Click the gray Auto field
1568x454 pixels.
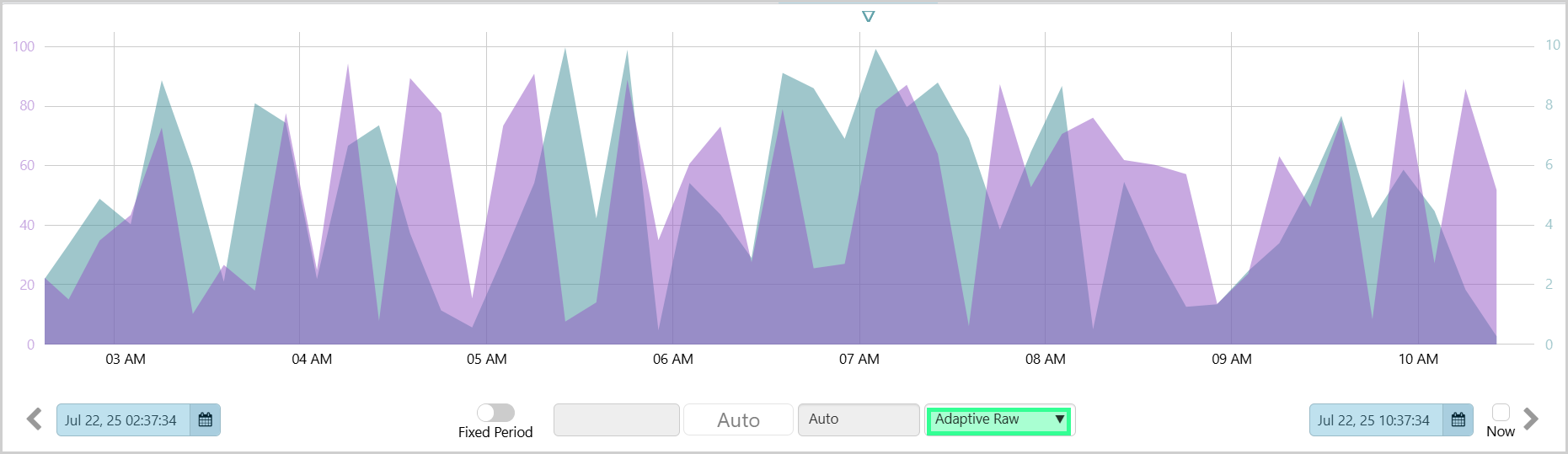click(858, 419)
